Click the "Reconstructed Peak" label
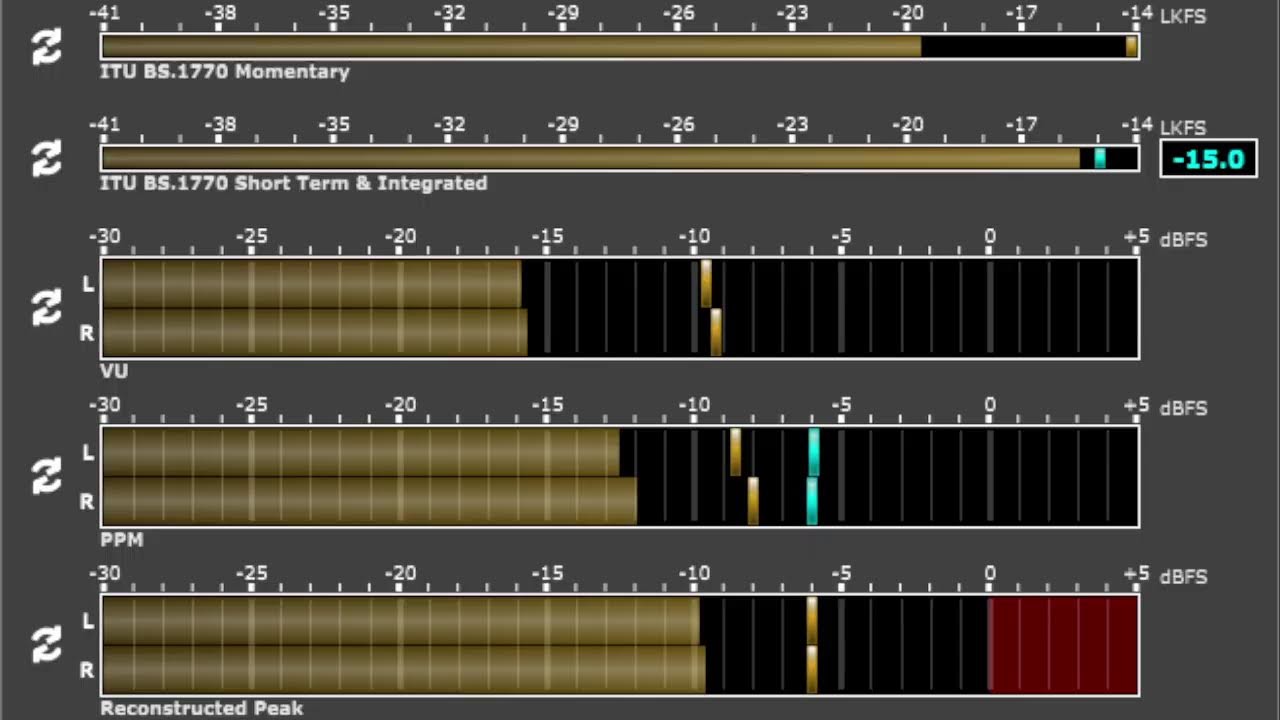 click(201, 708)
